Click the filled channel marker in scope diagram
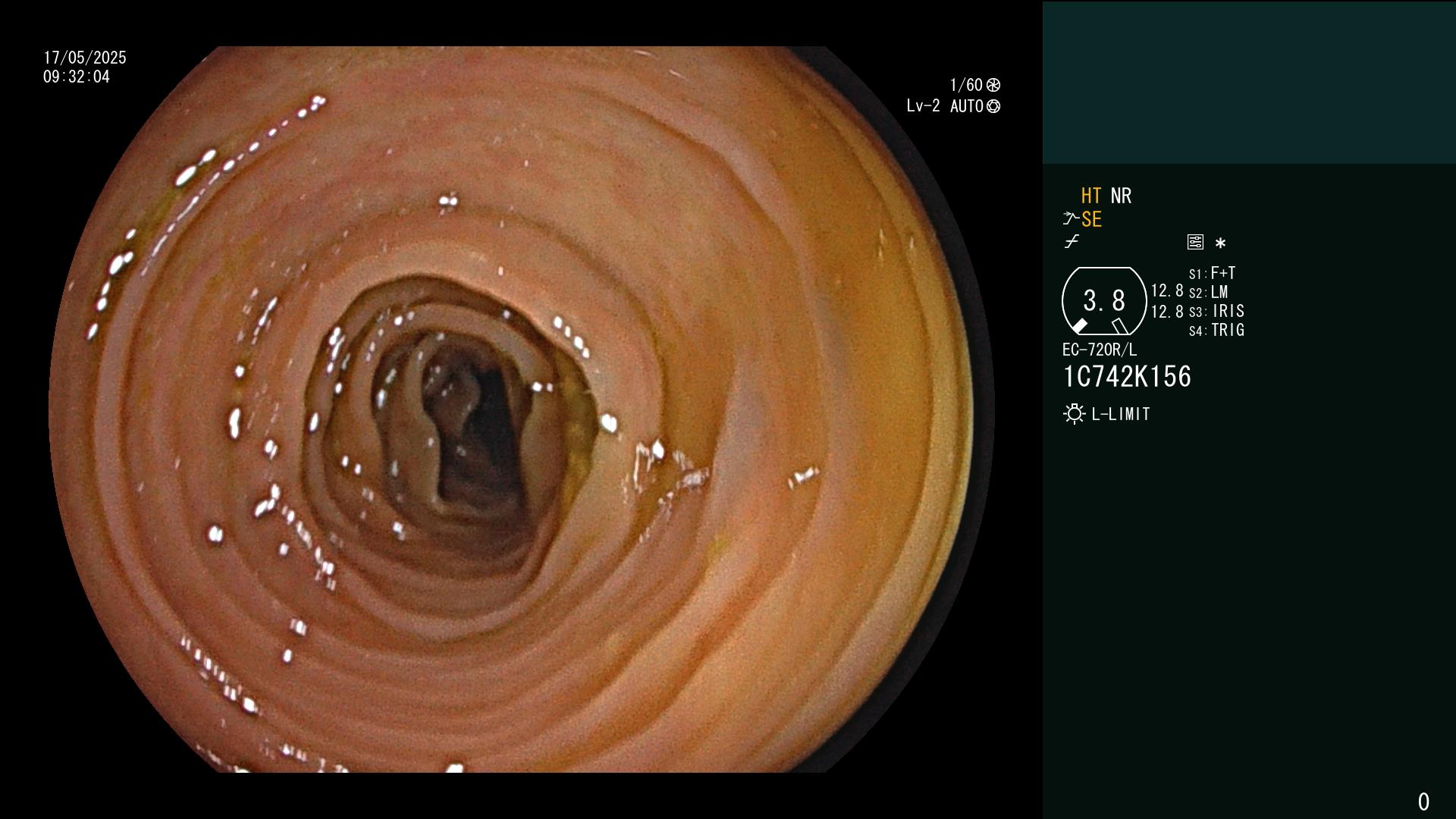 [x=1079, y=326]
